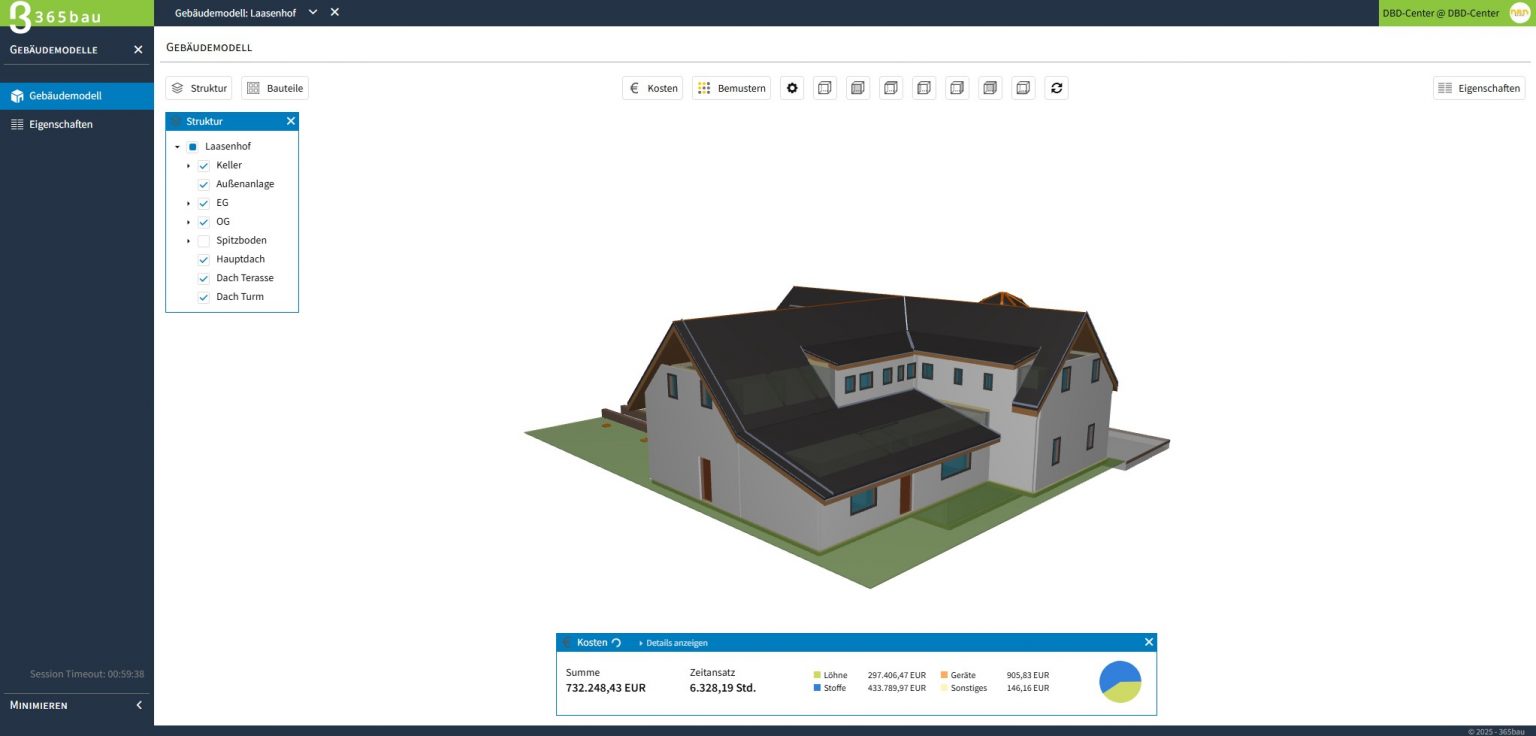Select the cube view icon next to the gear

pyautogui.click(x=825, y=88)
